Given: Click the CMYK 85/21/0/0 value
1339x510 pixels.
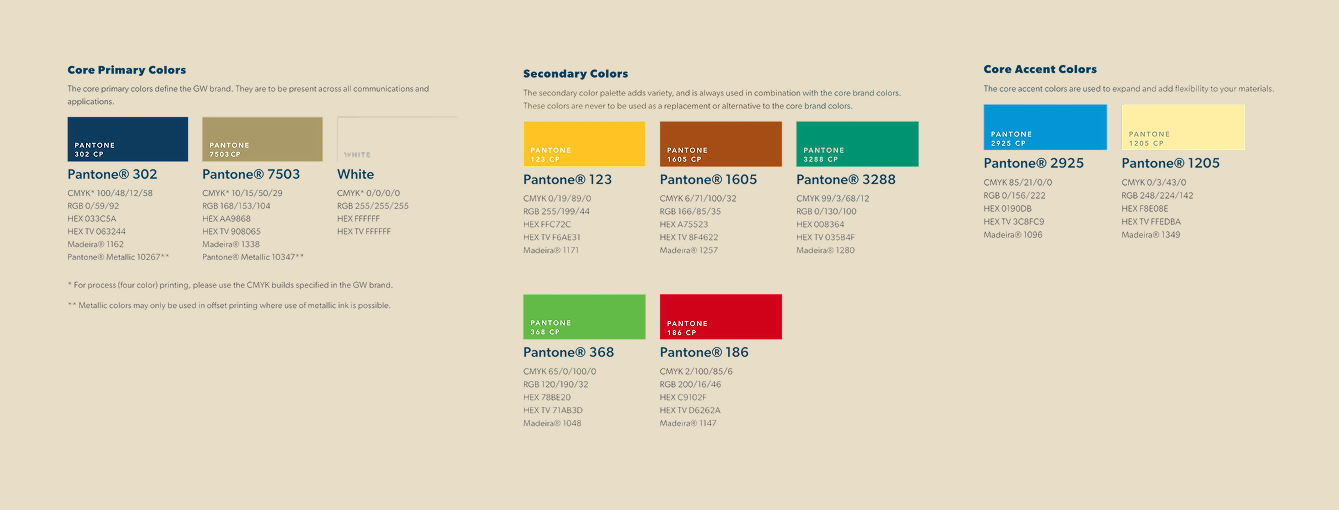Looking at the screenshot, I should point(1017,182).
